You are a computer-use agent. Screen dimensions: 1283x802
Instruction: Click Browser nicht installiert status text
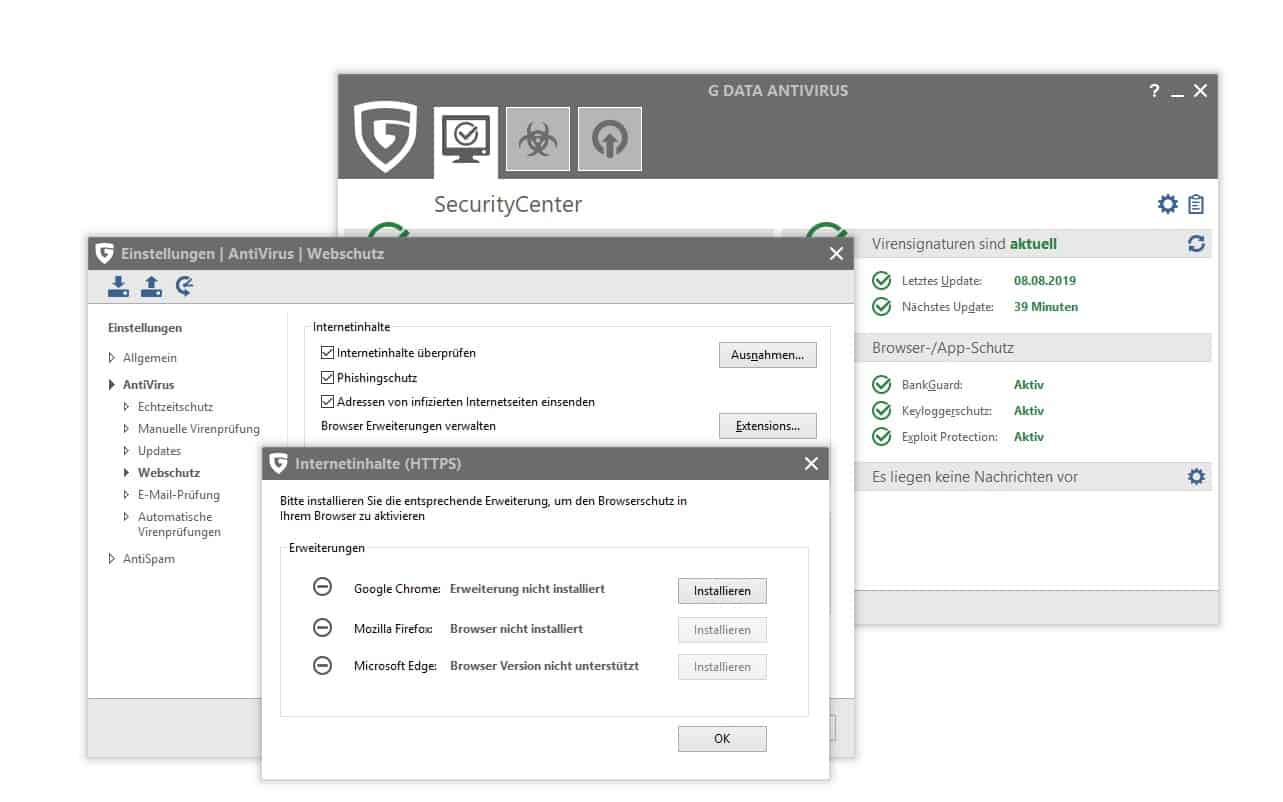pos(516,629)
